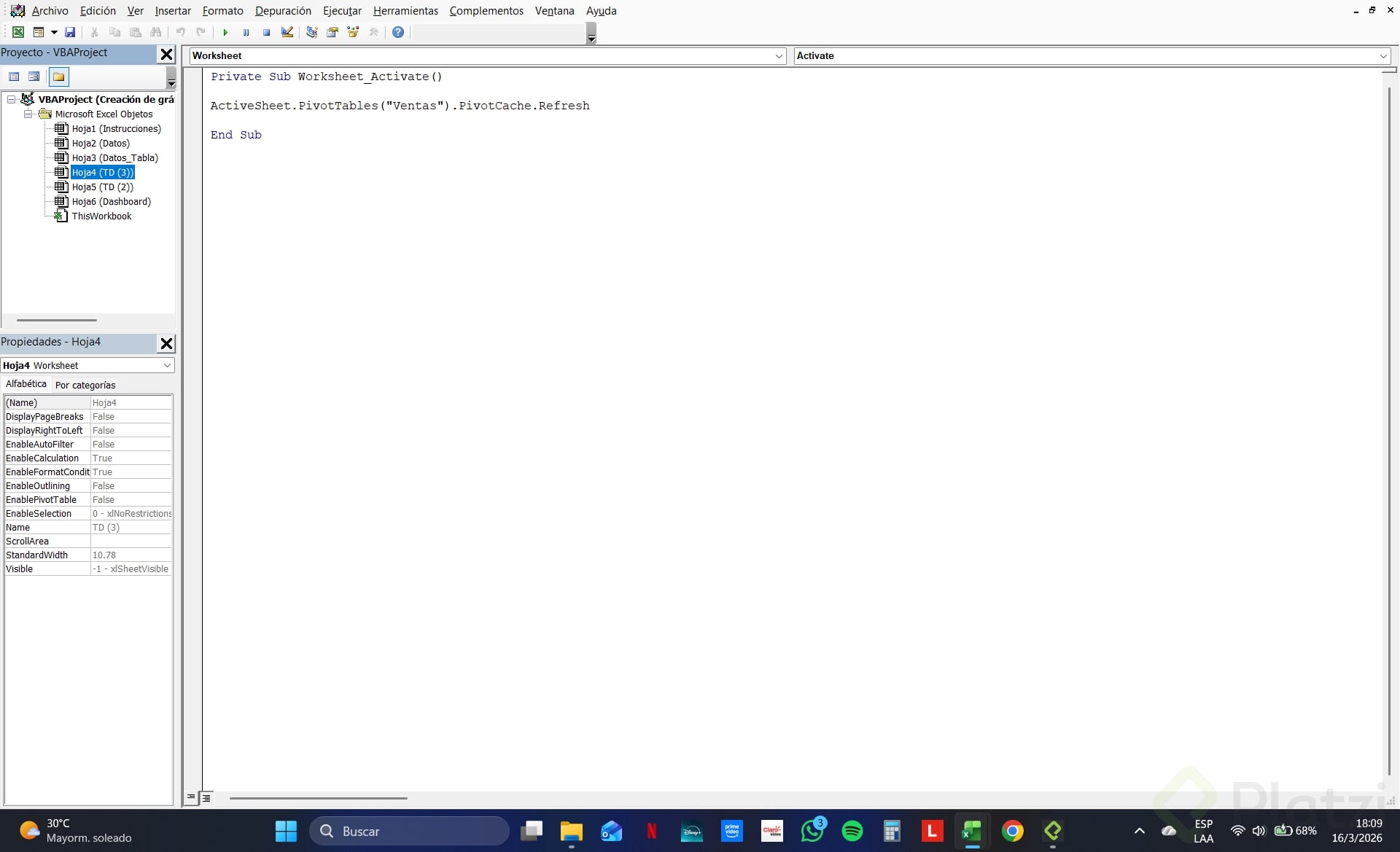Click the Spotify icon in the taskbar
The width and height of the screenshot is (1400, 852).
pyautogui.click(x=852, y=831)
